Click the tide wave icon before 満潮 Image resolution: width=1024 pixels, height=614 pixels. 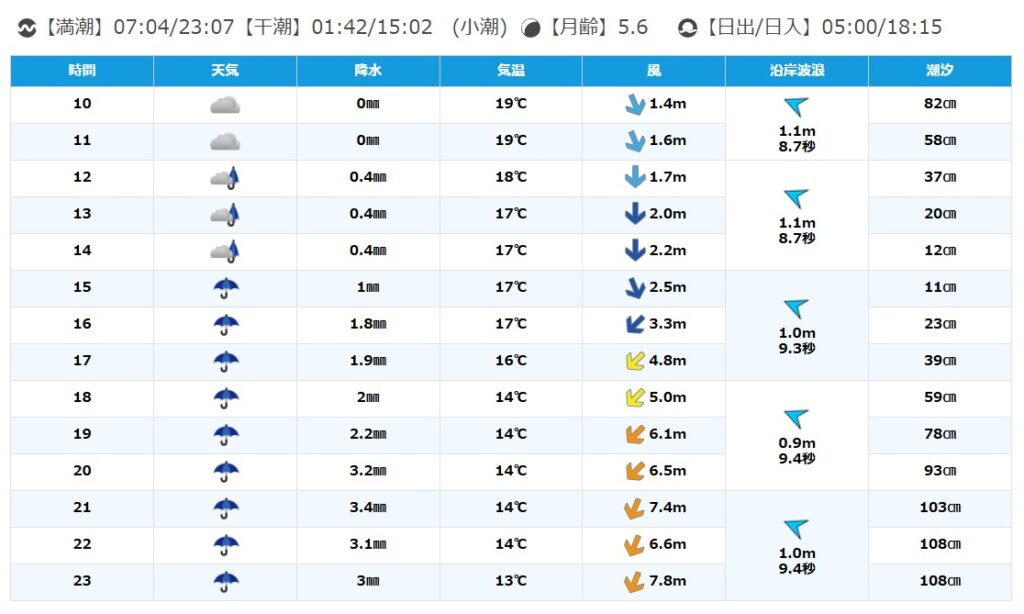(27, 28)
